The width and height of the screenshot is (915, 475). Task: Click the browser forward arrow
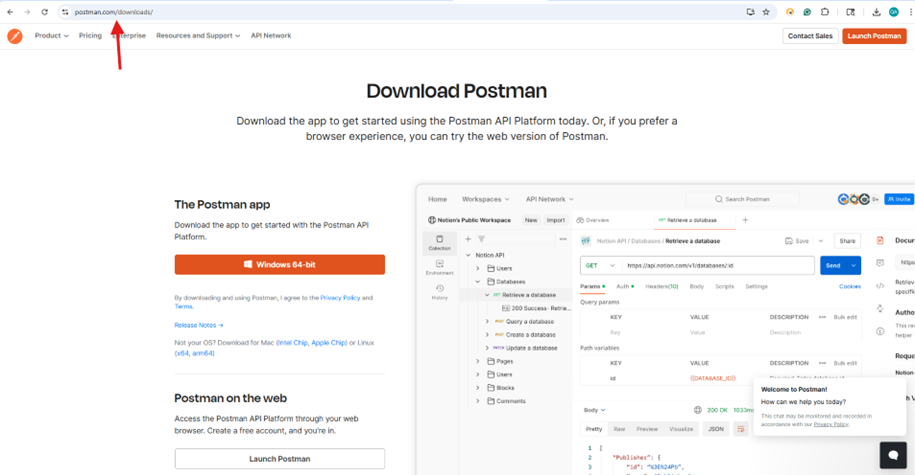(27, 12)
